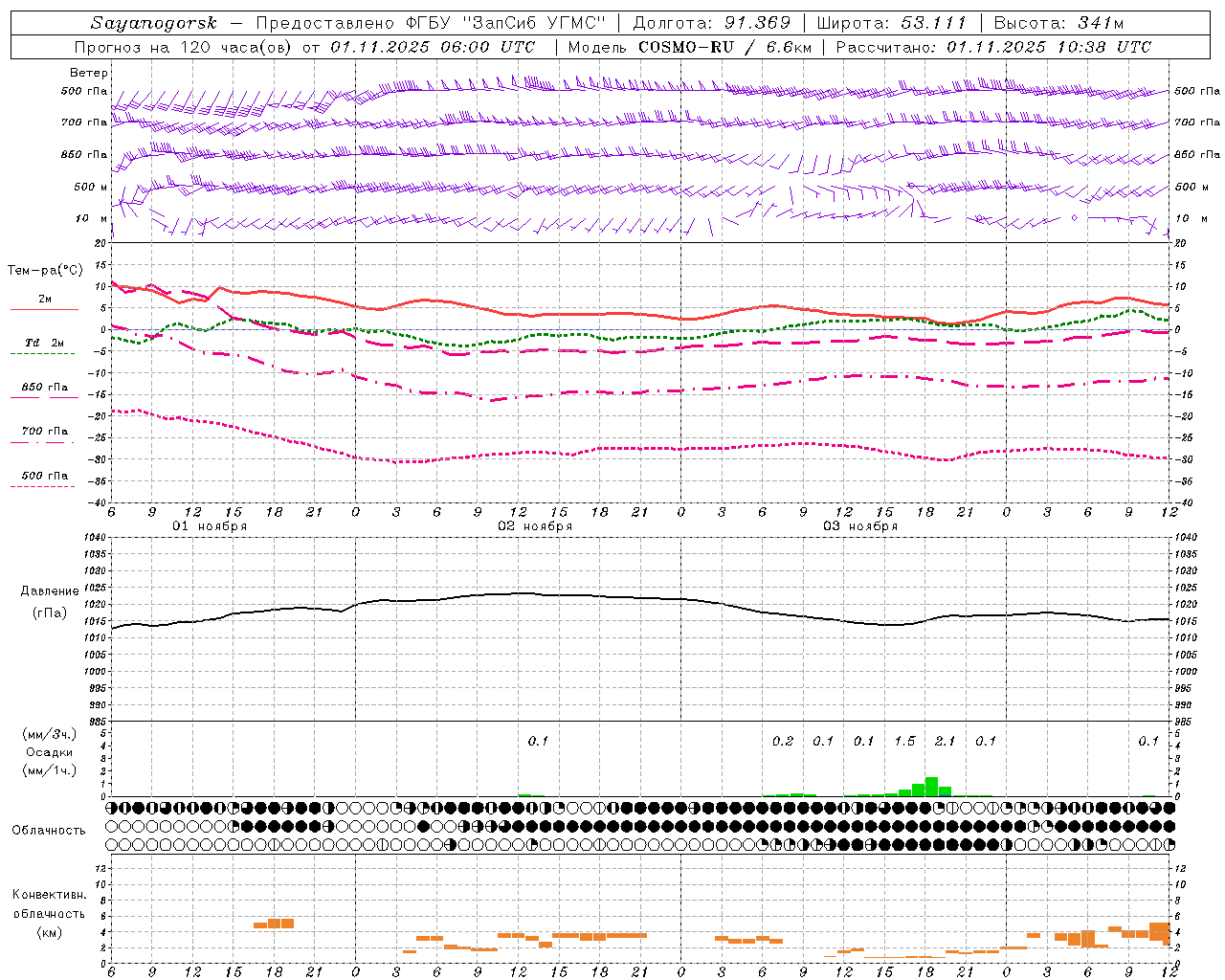
Task: Click the Td 2м dew point legend entry
Action: pyautogui.click(x=45, y=343)
